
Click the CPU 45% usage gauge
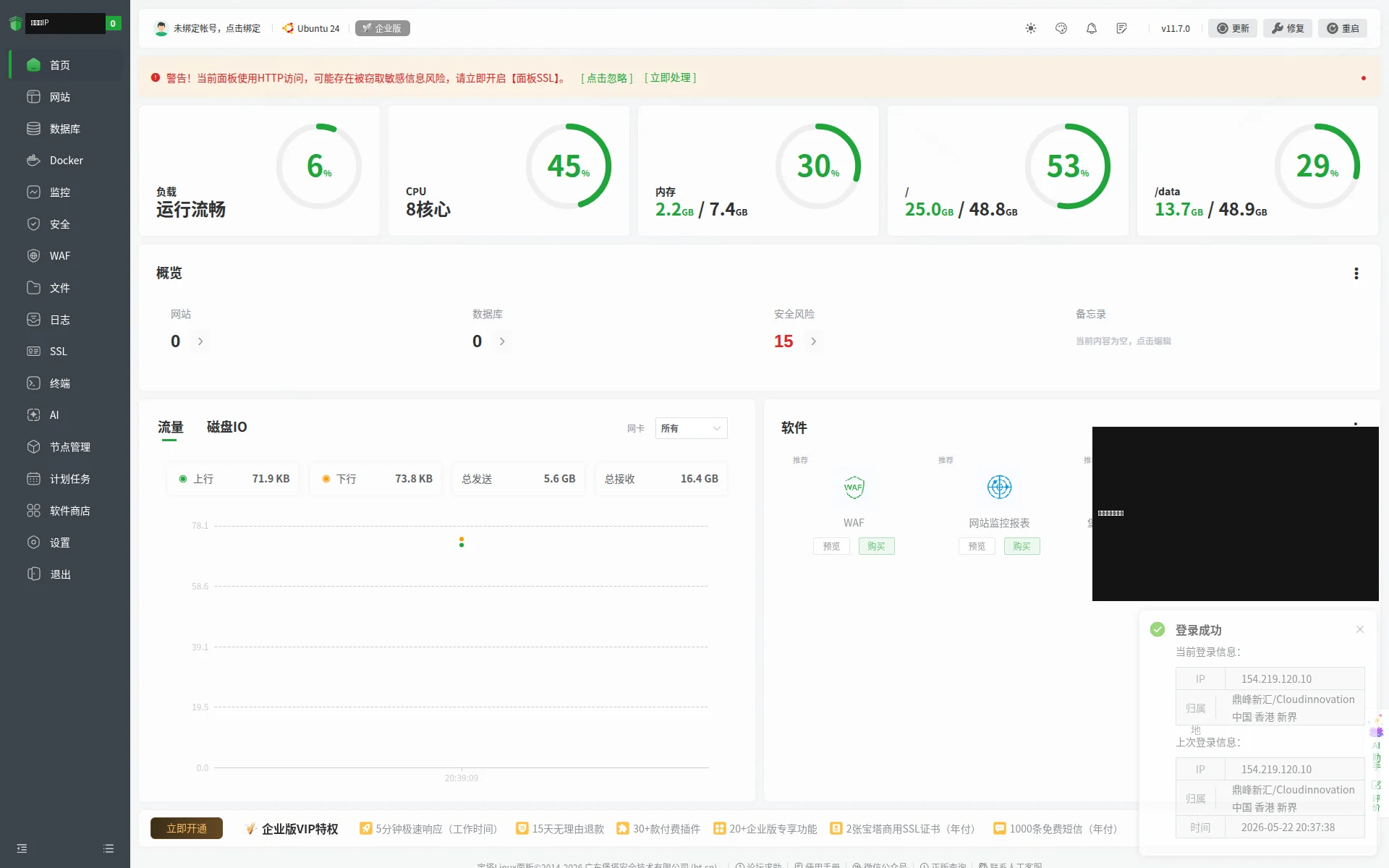568,166
